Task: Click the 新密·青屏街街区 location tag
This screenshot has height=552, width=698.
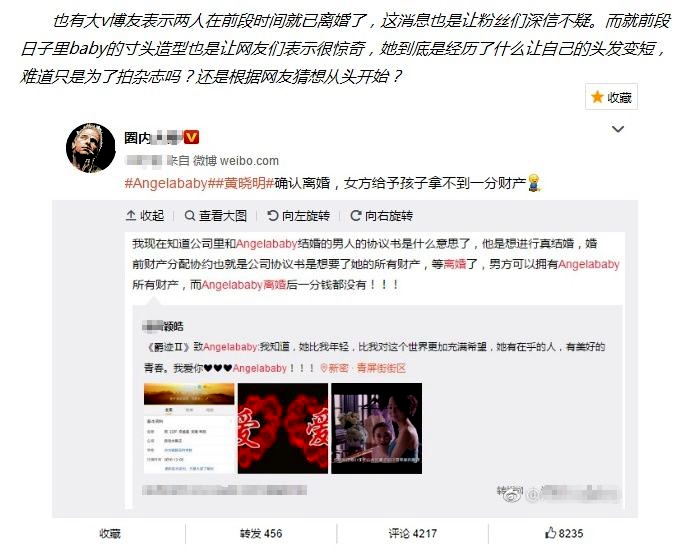Action: coord(363,368)
